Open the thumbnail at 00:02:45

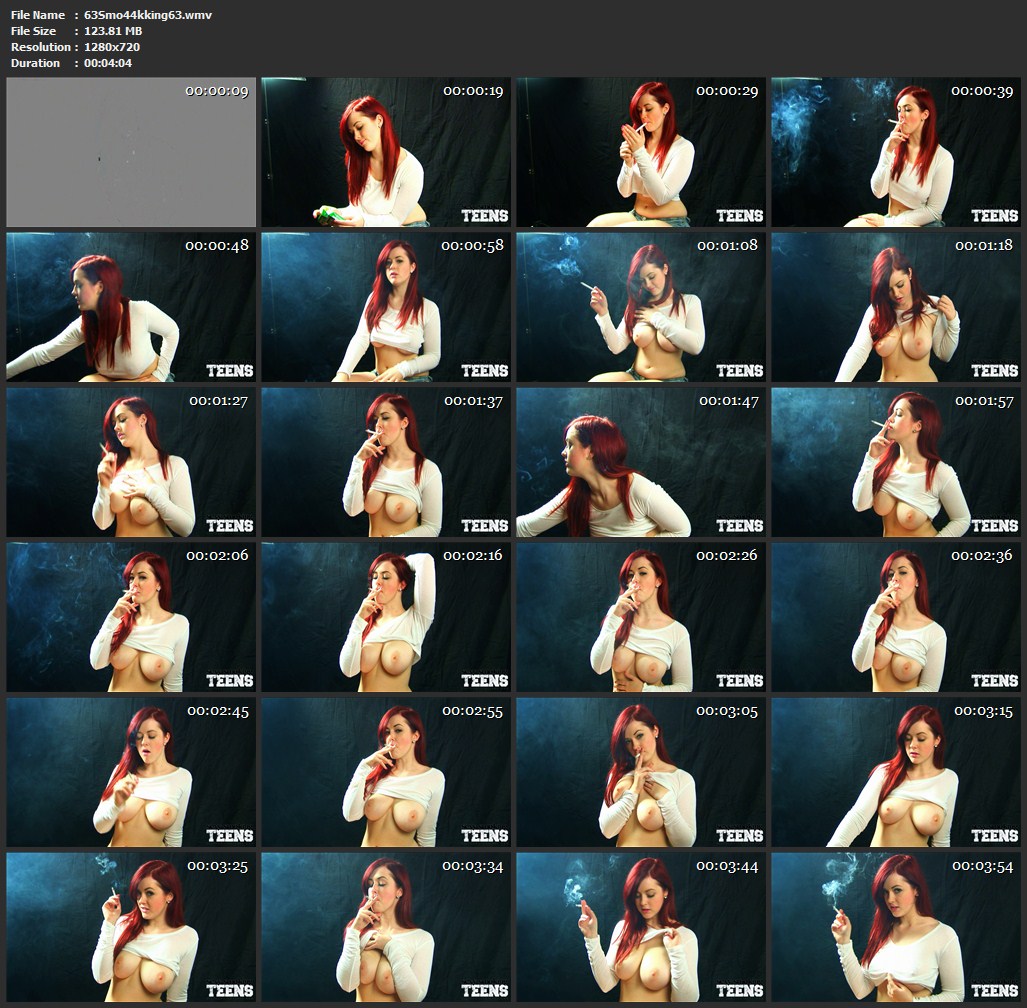[131, 772]
